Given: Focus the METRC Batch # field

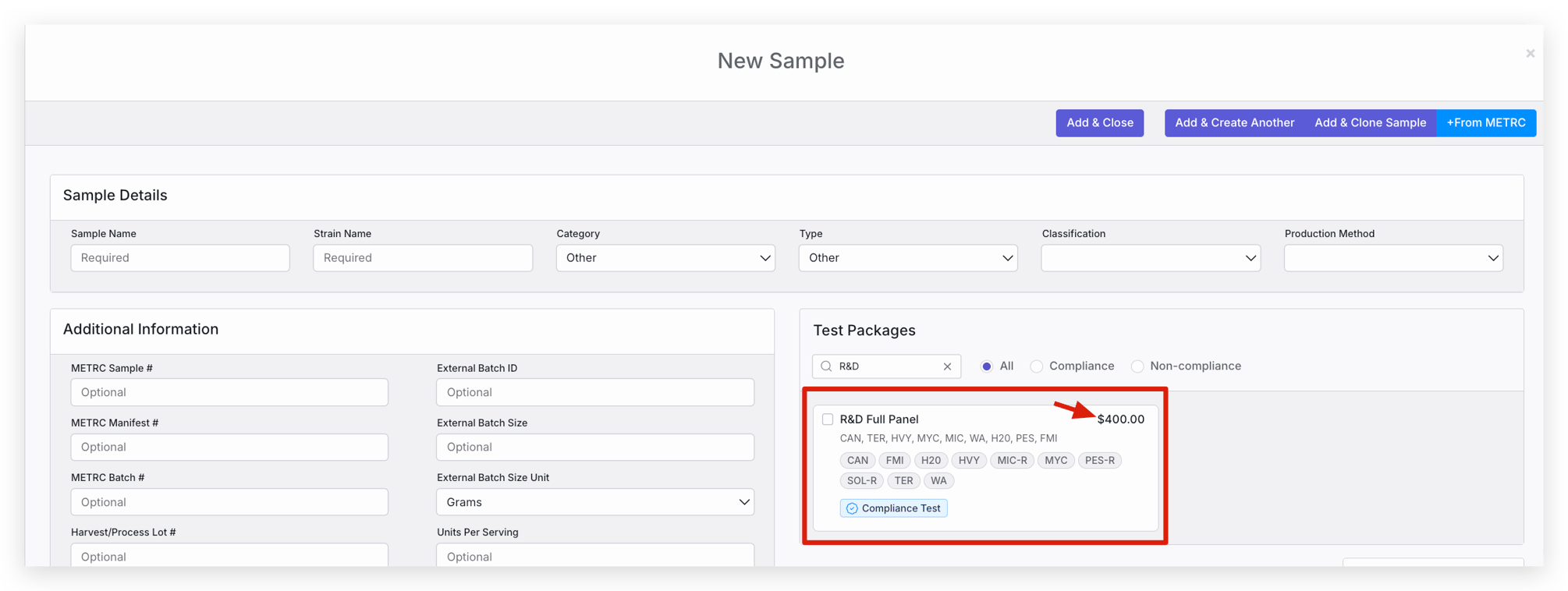Looking at the screenshot, I should (229, 502).
